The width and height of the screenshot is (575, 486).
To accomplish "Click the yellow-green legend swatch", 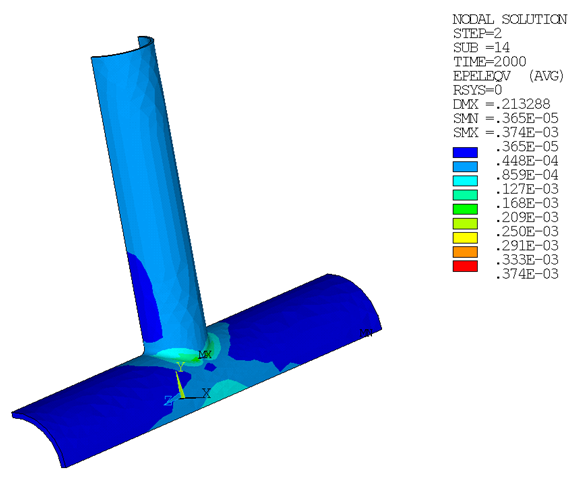I will pyautogui.click(x=465, y=223).
